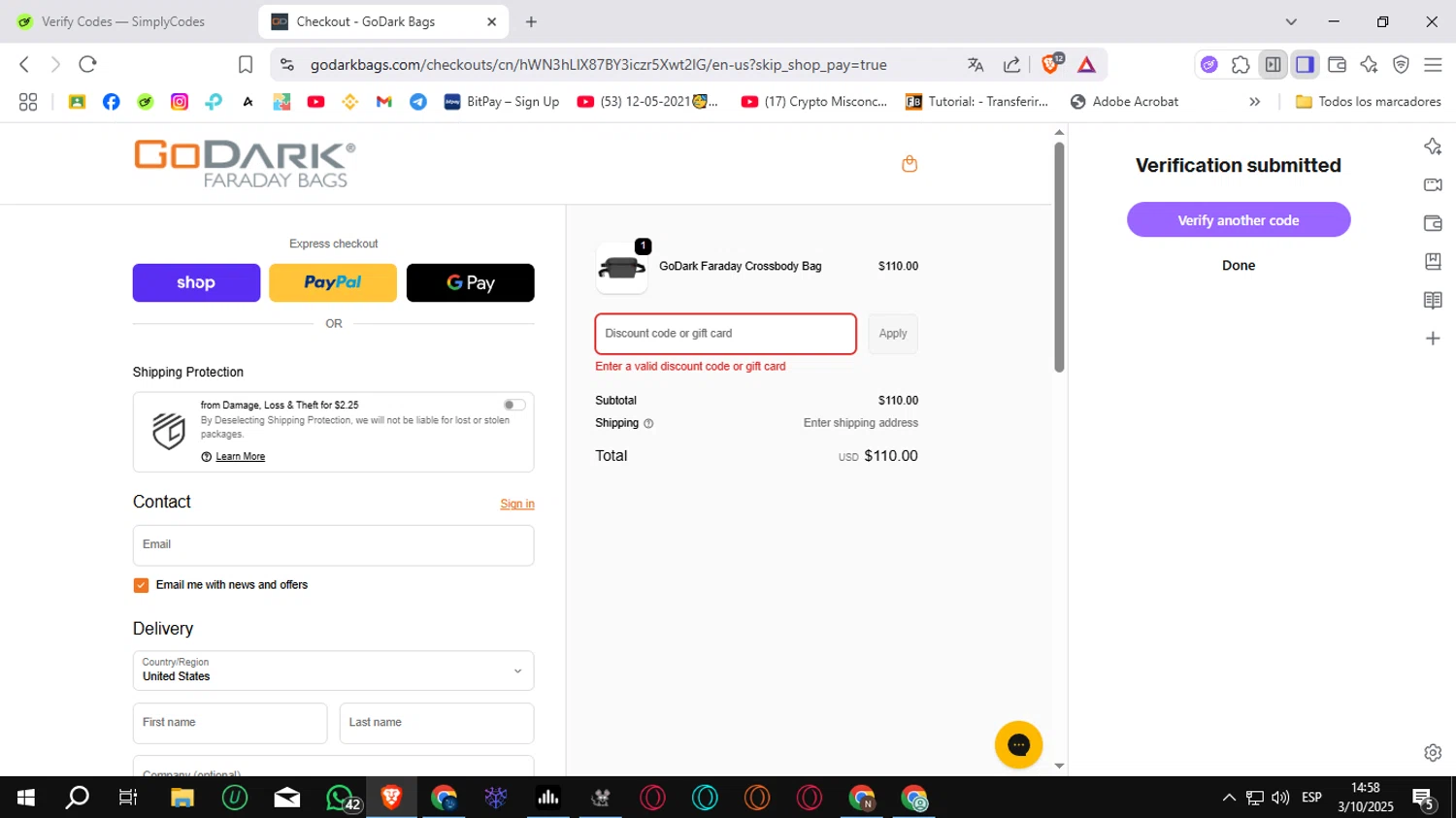
Task: Click into the Email field
Action: pyautogui.click(x=333, y=545)
